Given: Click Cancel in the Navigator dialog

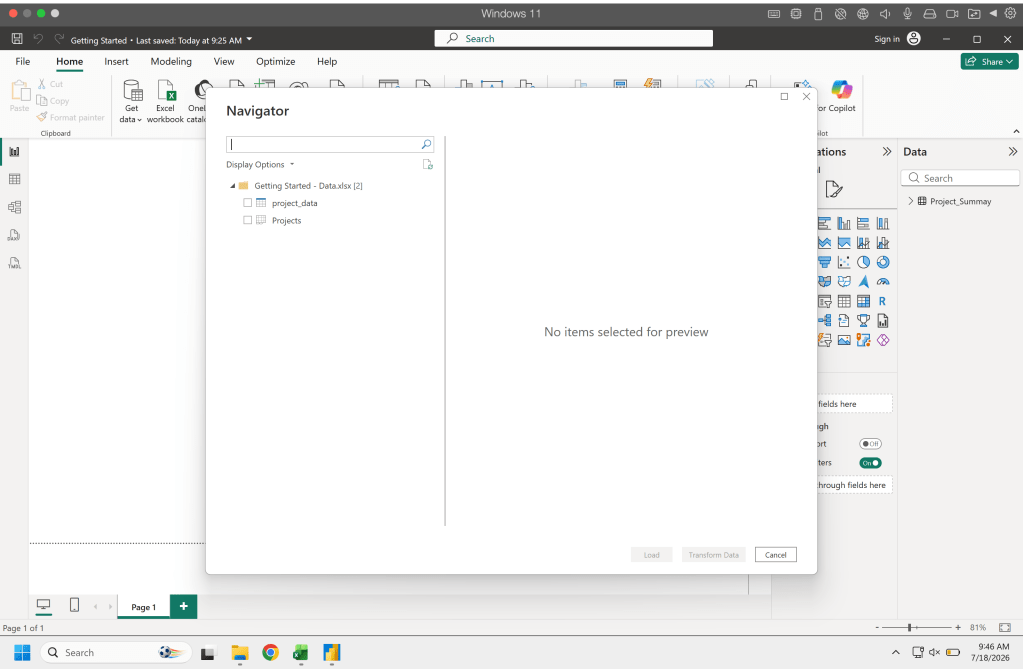Looking at the screenshot, I should (x=776, y=555).
